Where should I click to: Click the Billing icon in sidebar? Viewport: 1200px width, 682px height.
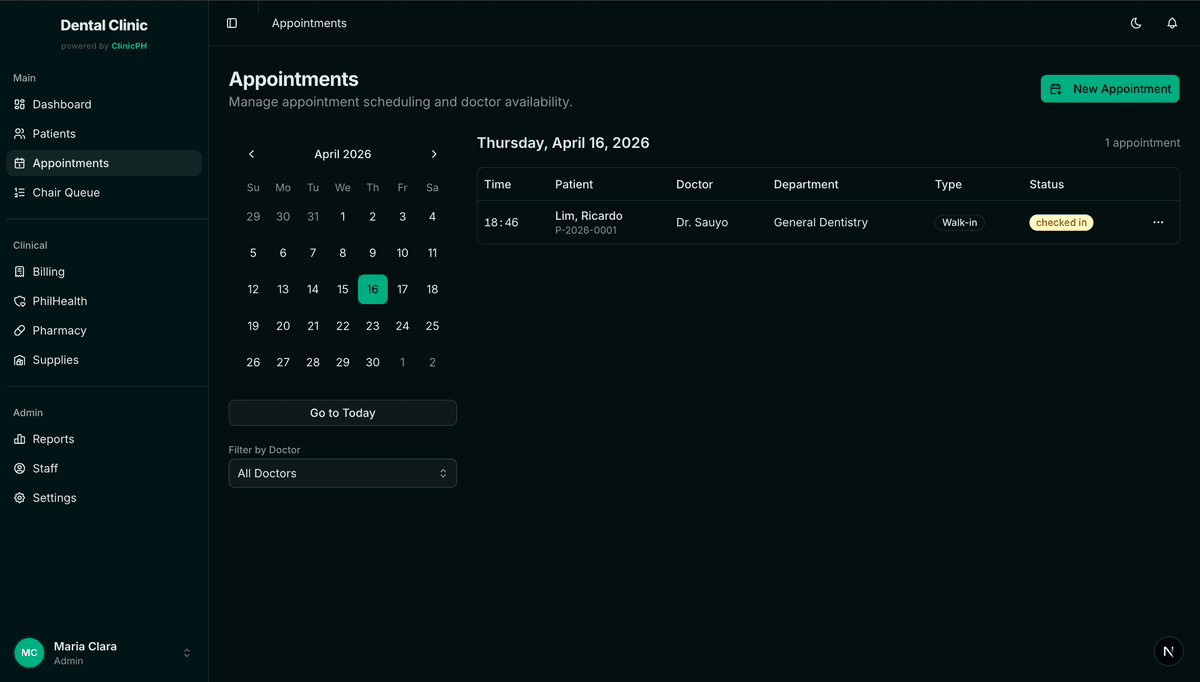[20, 271]
